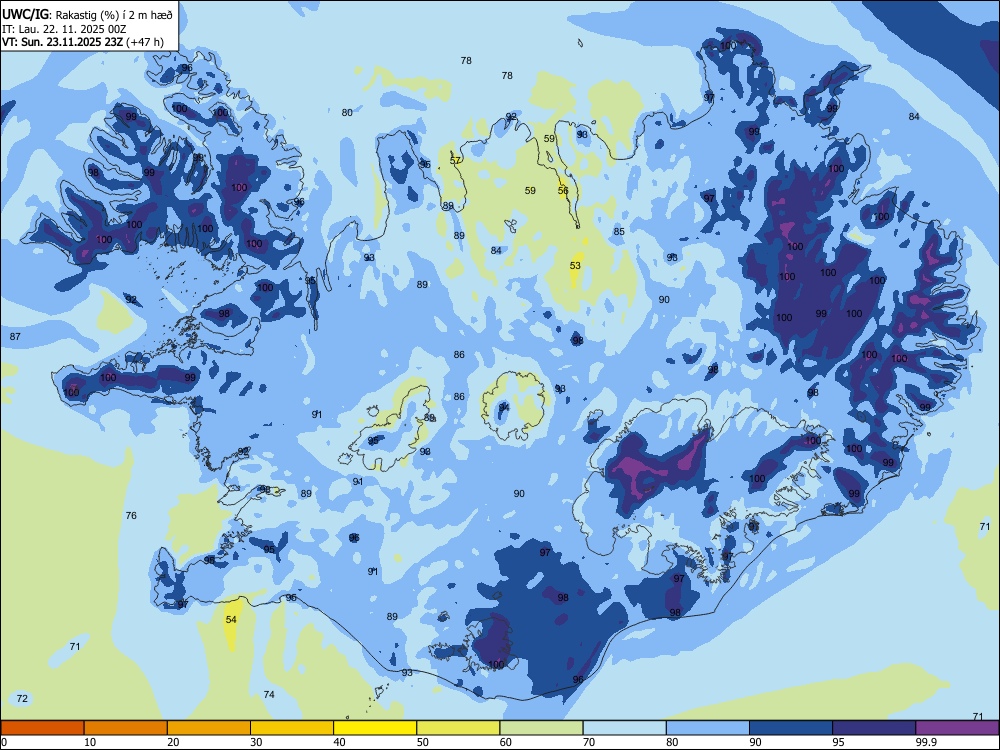Click the '99.9' legend scale label
This screenshot has height=750, width=1000.
tap(925, 742)
